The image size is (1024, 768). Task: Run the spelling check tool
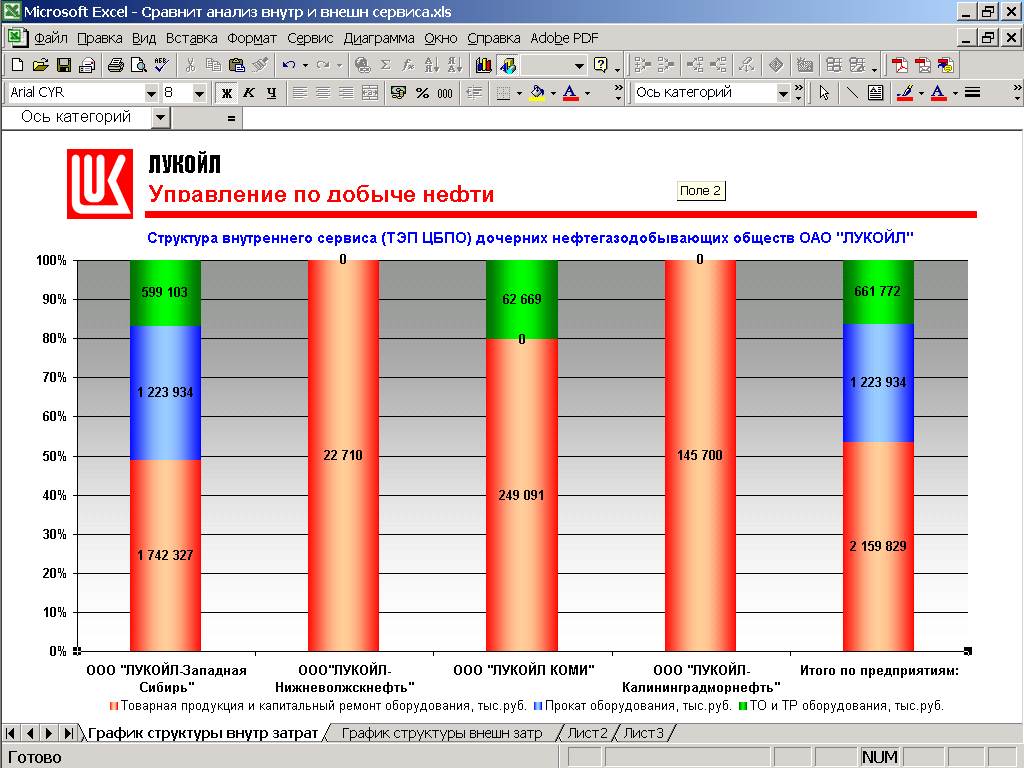pos(161,65)
